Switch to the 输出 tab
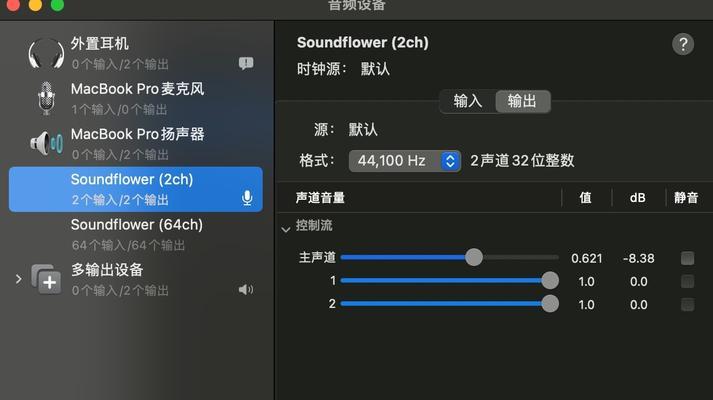The image size is (713, 400). point(522,101)
